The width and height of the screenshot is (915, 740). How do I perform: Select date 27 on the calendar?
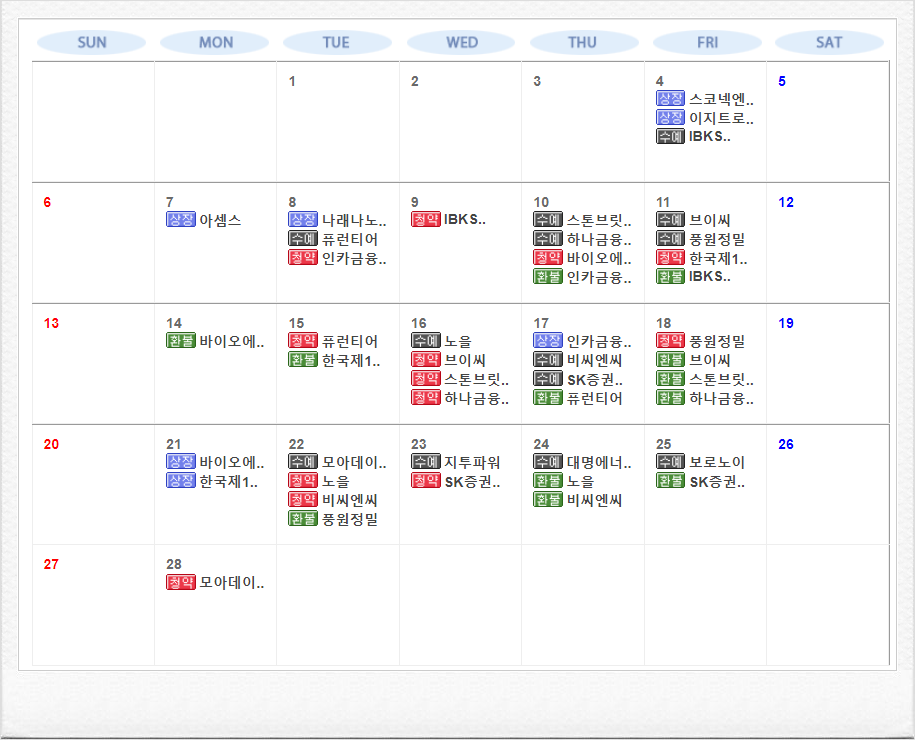click(x=51, y=564)
